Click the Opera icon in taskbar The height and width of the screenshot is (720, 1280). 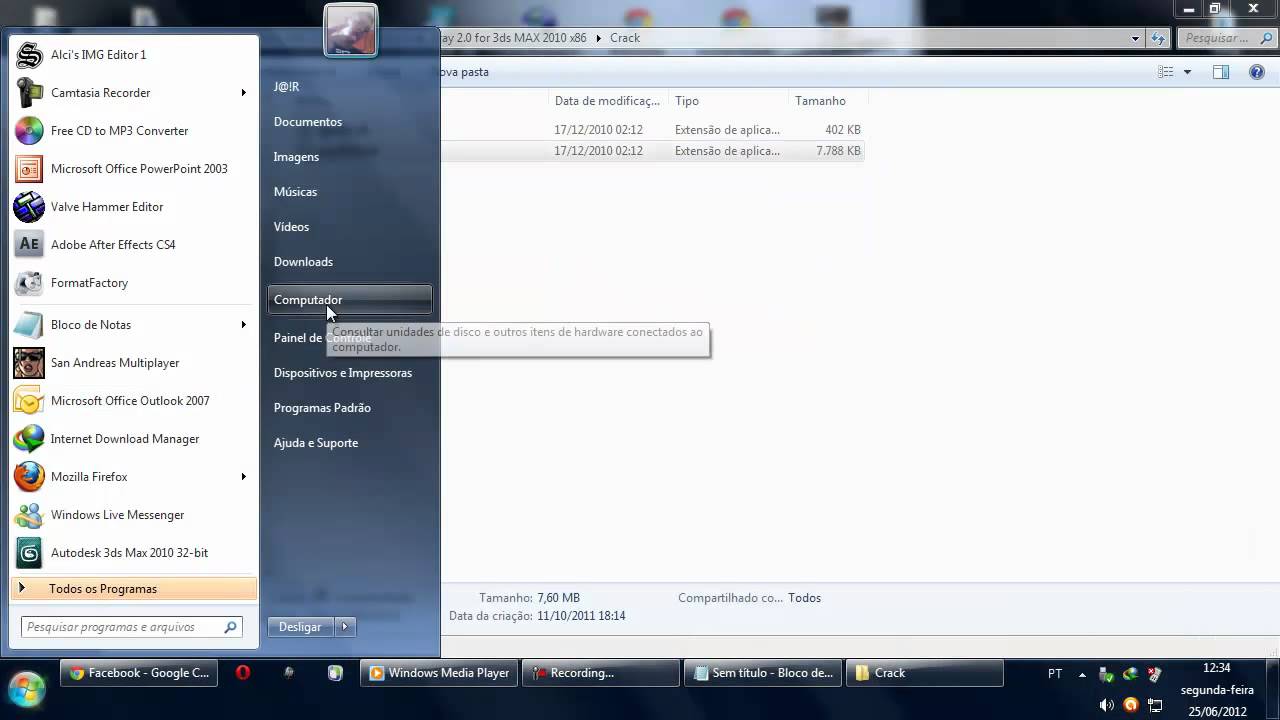(x=242, y=673)
